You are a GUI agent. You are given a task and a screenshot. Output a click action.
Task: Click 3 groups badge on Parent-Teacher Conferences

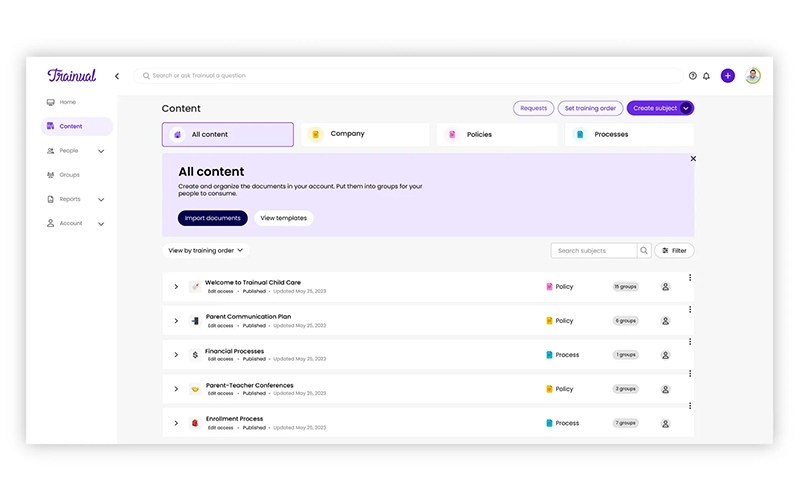click(626, 389)
